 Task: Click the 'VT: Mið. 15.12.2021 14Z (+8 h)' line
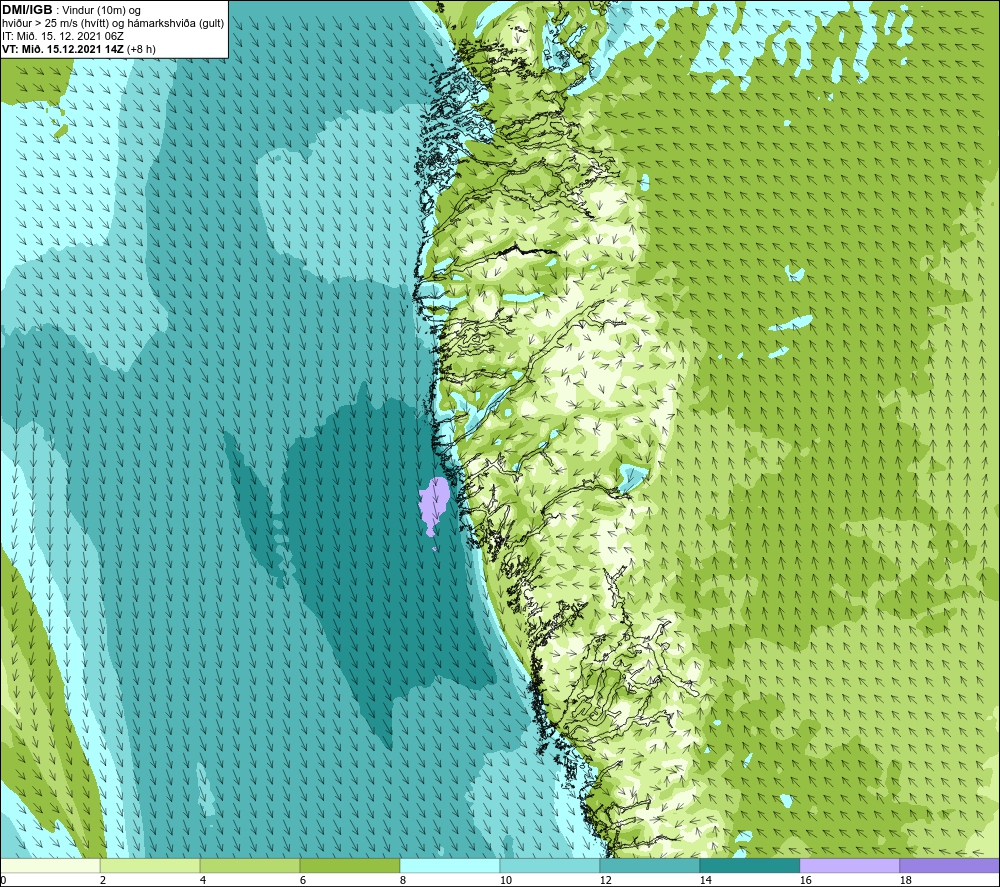(79, 49)
